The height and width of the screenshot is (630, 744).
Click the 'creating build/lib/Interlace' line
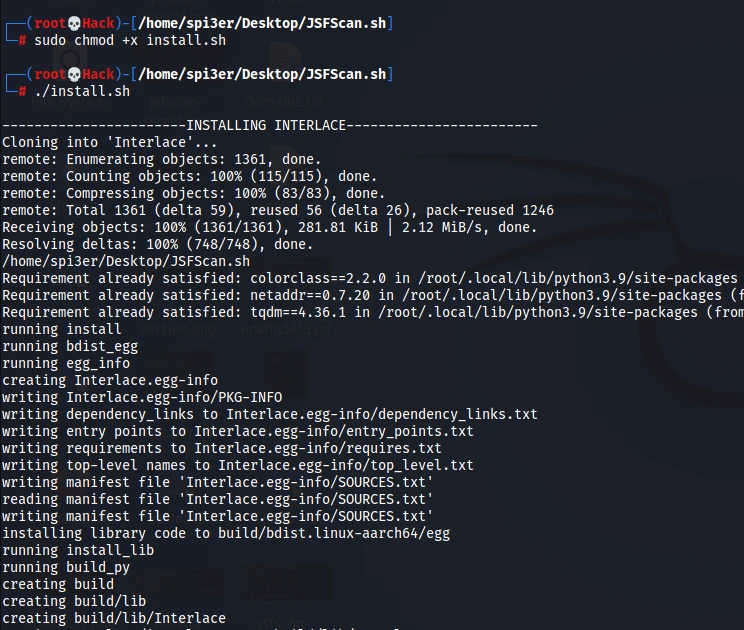pyautogui.click(x=114, y=618)
